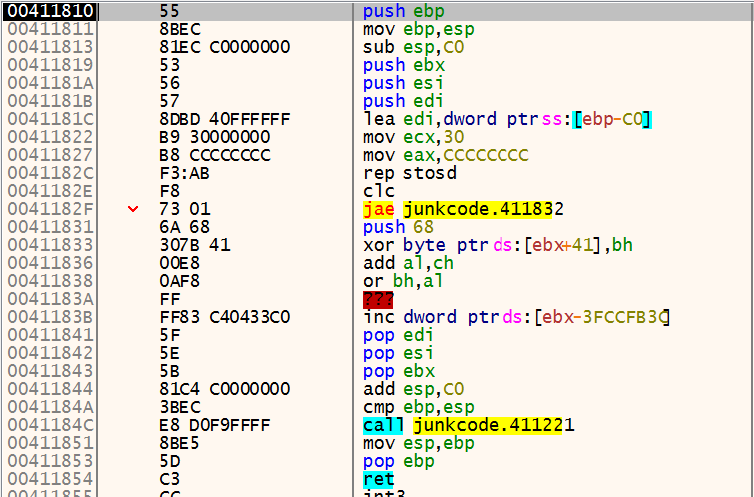Image resolution: width=754 pixels, height=497 pixels.
Task: Select address 0041181C in the address column
Action: click(x=50, y=119)
